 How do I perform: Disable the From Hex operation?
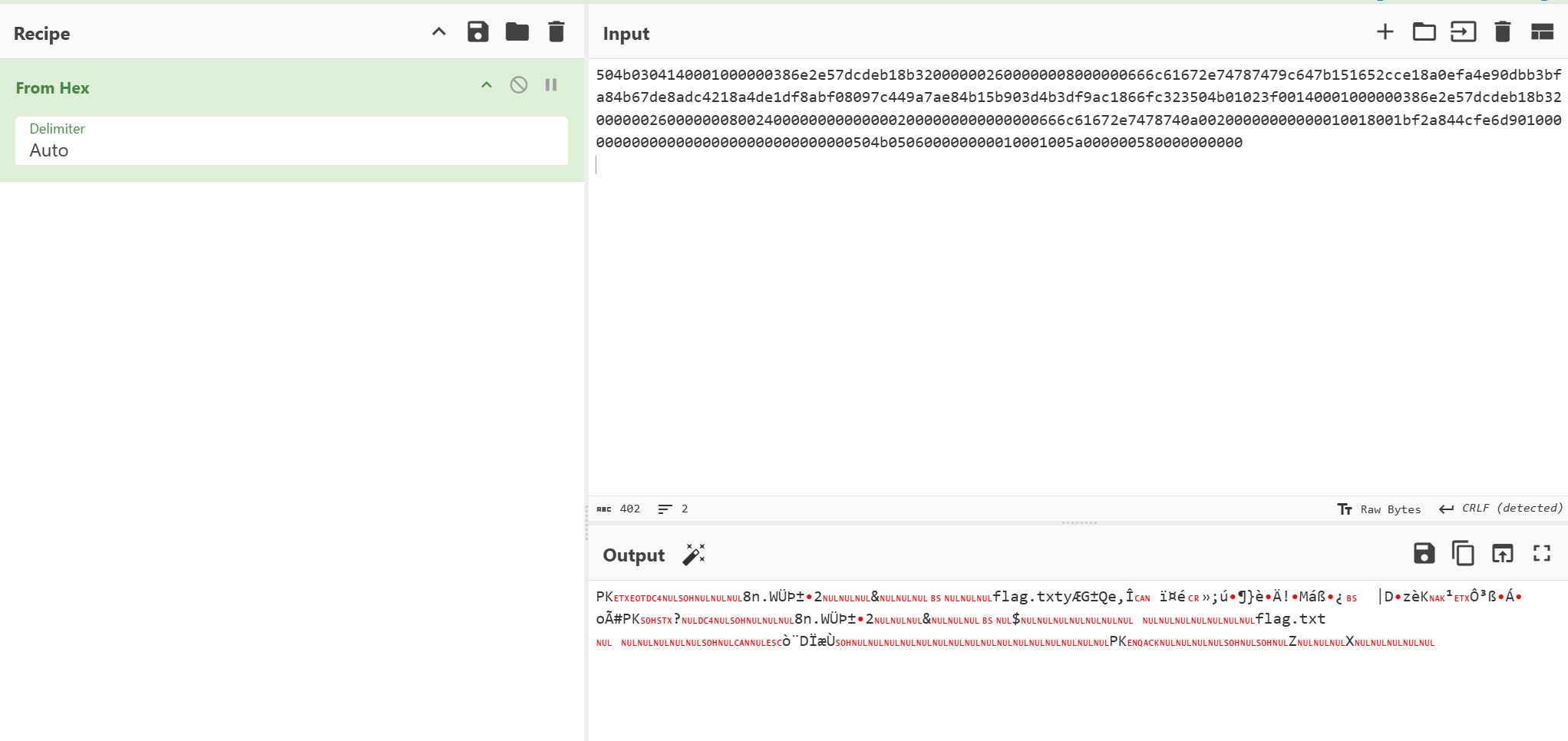(519, 85)
